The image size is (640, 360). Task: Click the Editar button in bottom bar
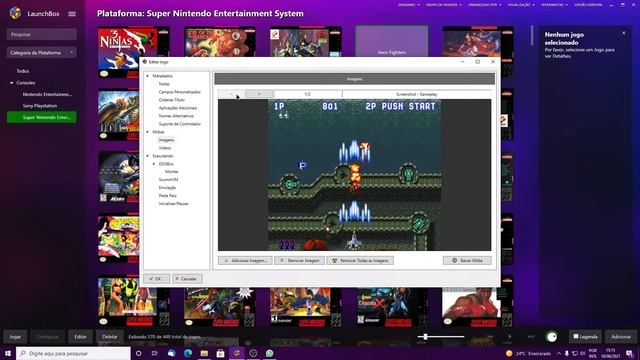(x=80, y=337)
